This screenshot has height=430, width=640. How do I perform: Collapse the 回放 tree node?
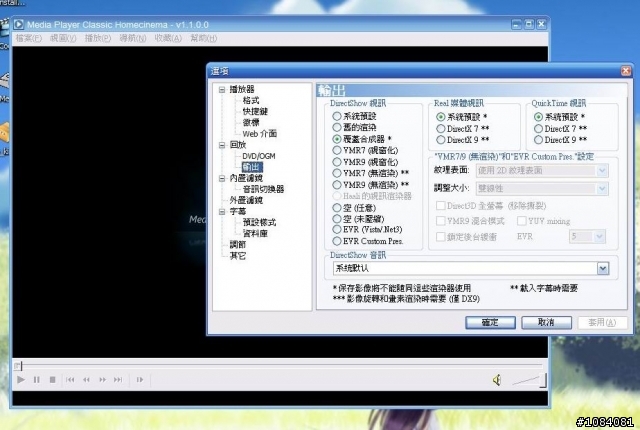pos(222,145)
